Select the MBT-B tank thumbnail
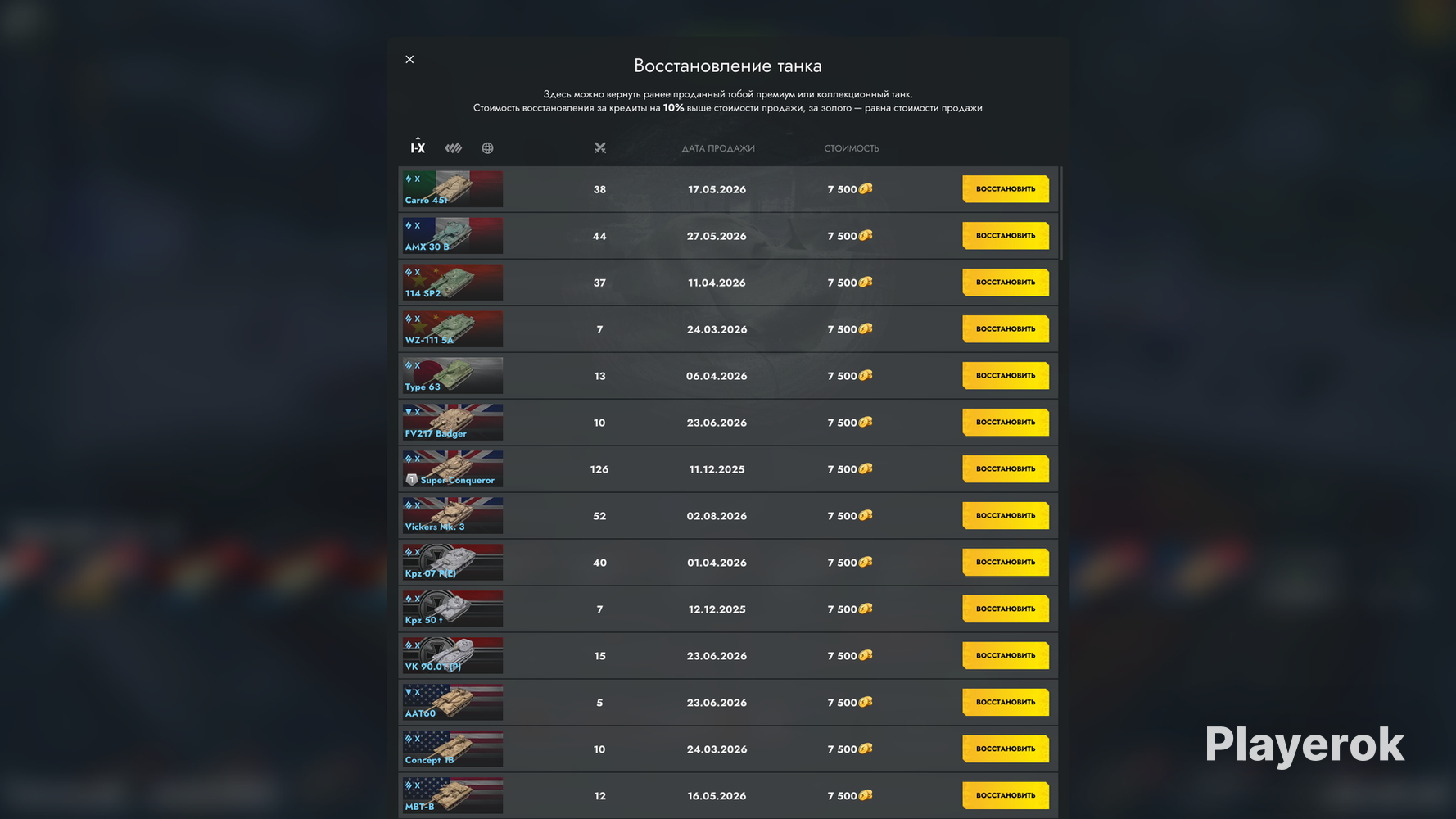Image resolution: width=1456 pixels, height=819 pixels. [452, 796]
